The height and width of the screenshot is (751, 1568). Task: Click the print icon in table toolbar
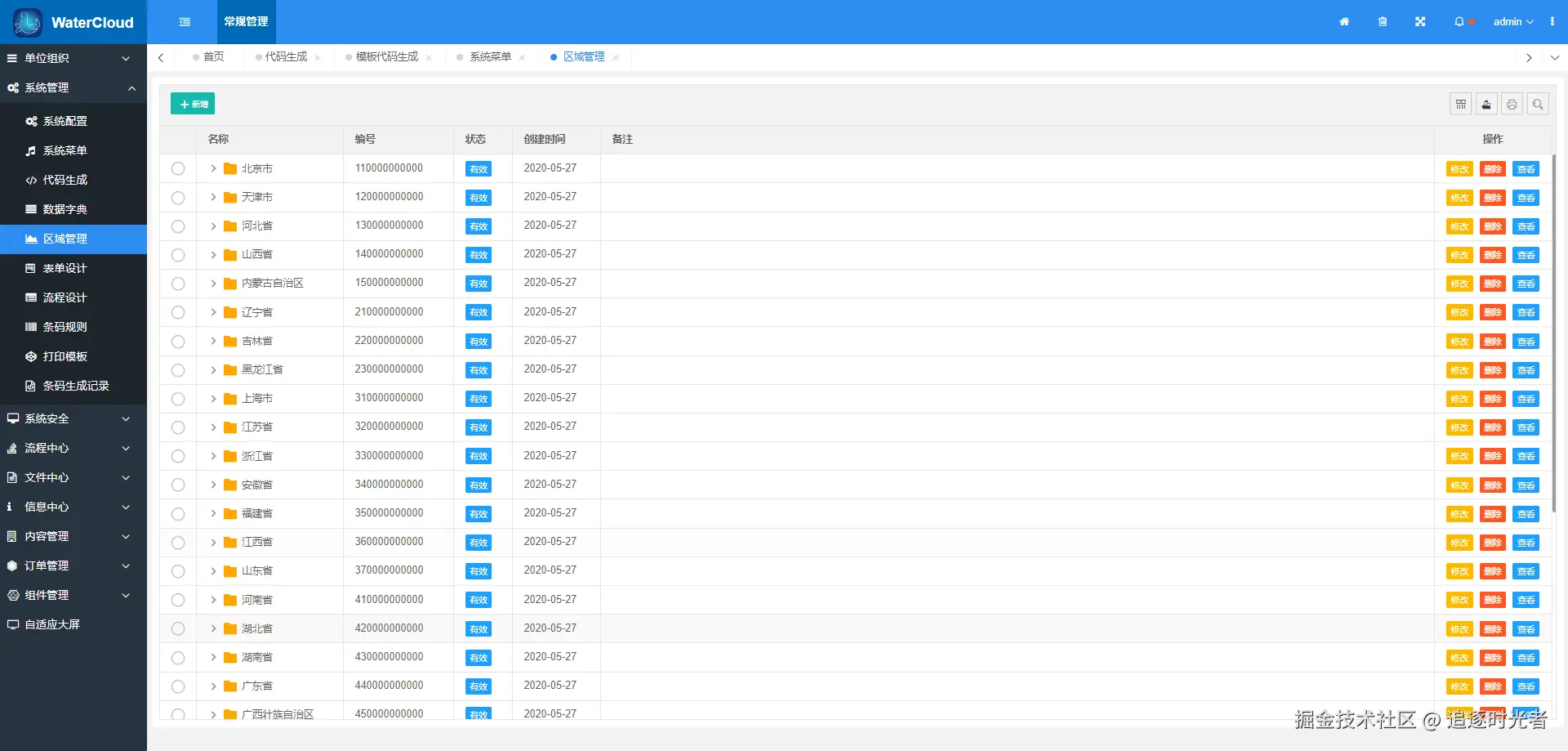coord(1512,105)
